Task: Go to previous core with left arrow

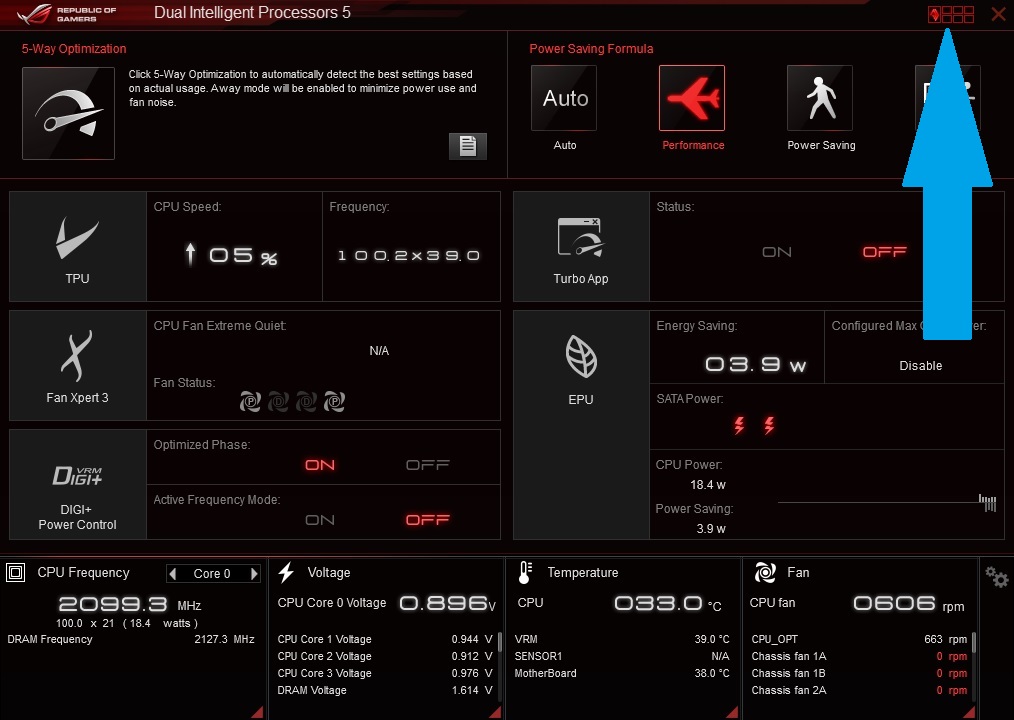Action: 172,574
